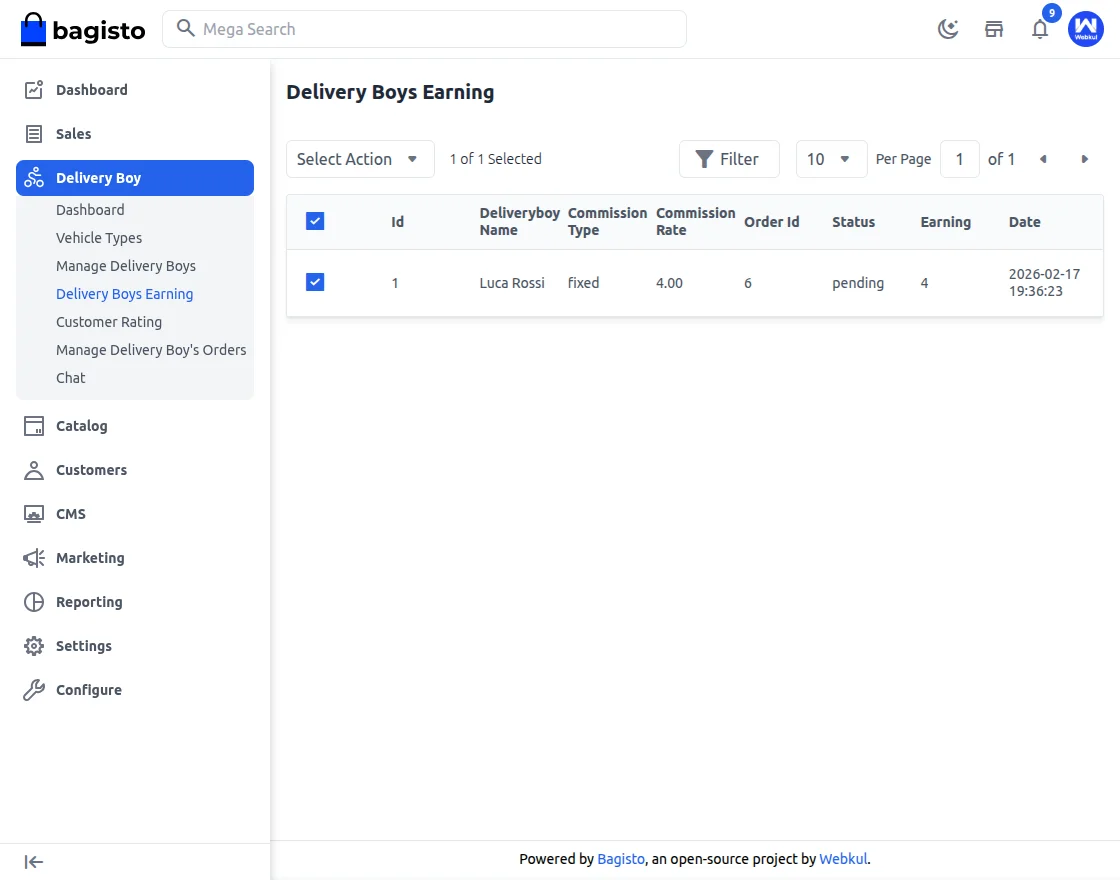Click the Webkul profile avatar

tap(1086, 29)
